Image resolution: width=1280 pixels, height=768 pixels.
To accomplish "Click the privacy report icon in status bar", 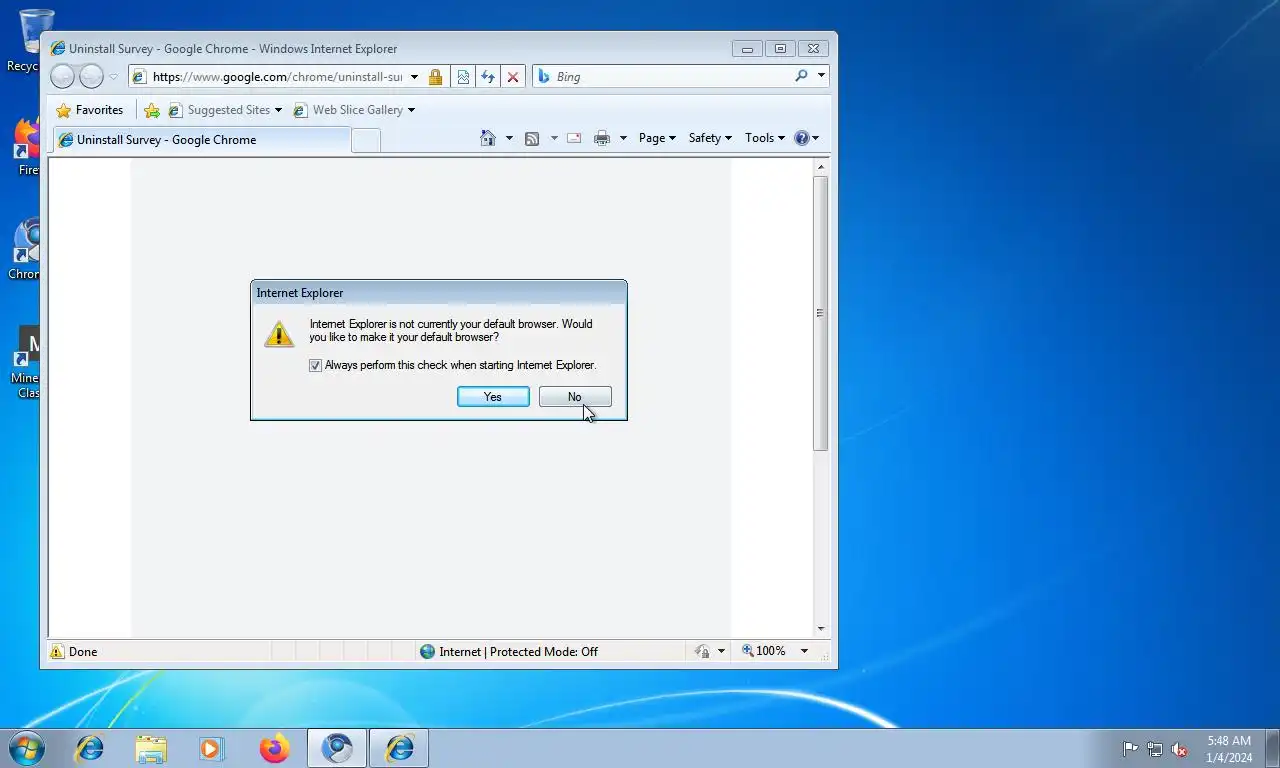I will pyautogui.click(x=703, y=652).
